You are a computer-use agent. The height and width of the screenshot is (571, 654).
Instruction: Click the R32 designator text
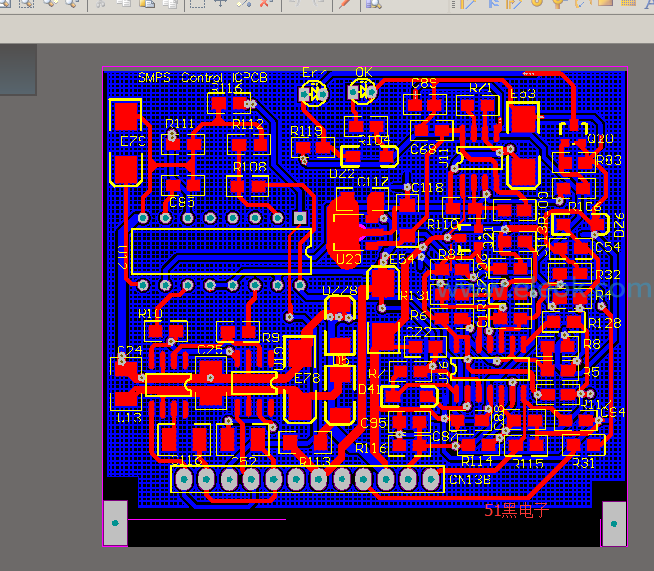(608, 275)
